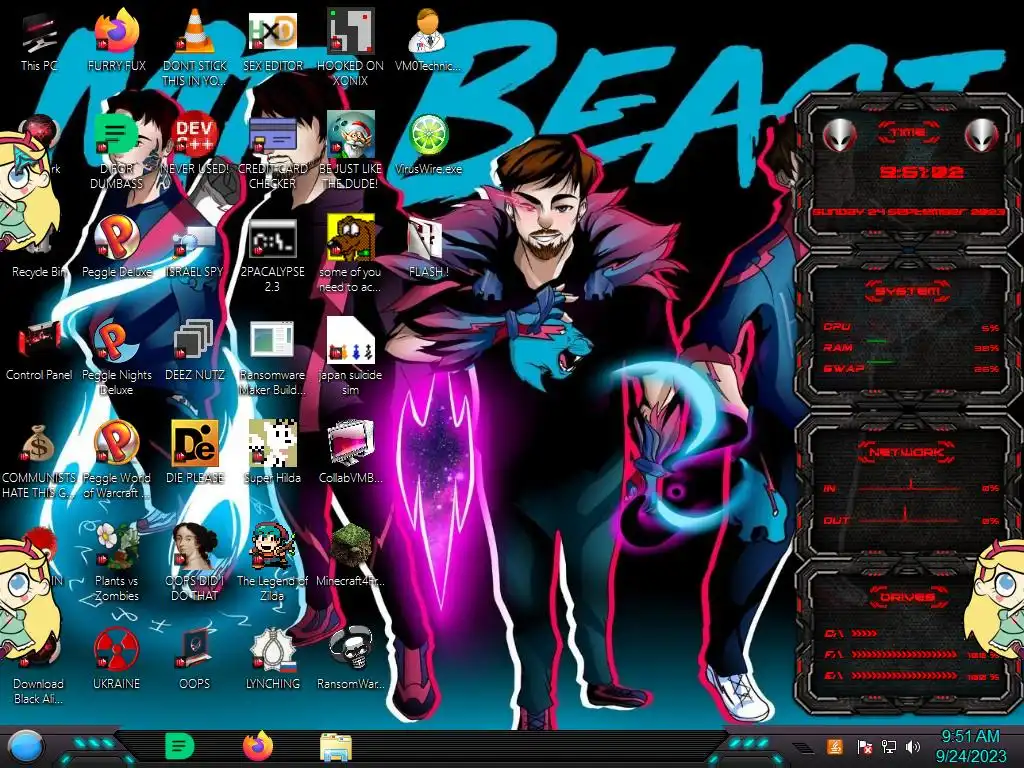Click the TIME widget digital clock
This screenshot has width=1024, height=768.
click(x=921, y=172)
